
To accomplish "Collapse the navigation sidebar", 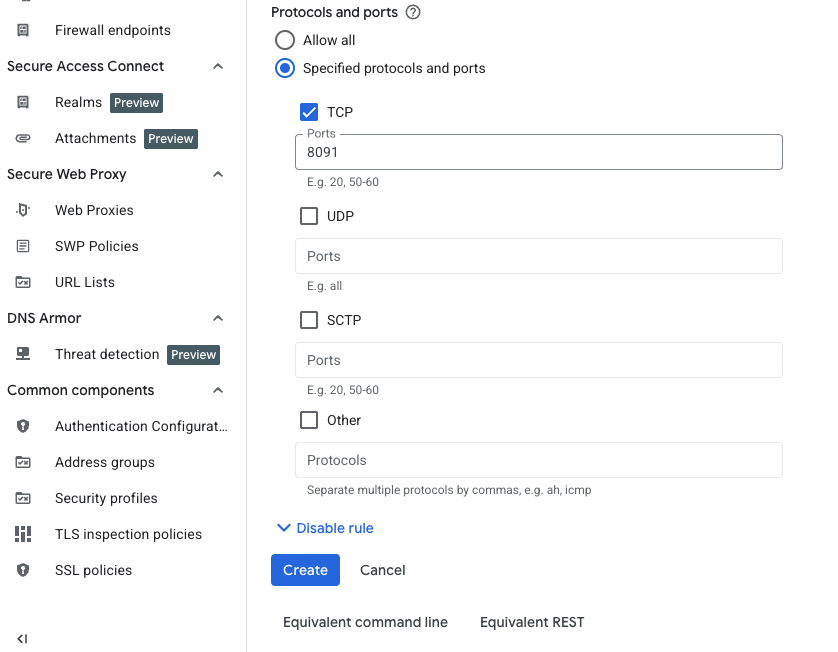I will click(22, 638).
